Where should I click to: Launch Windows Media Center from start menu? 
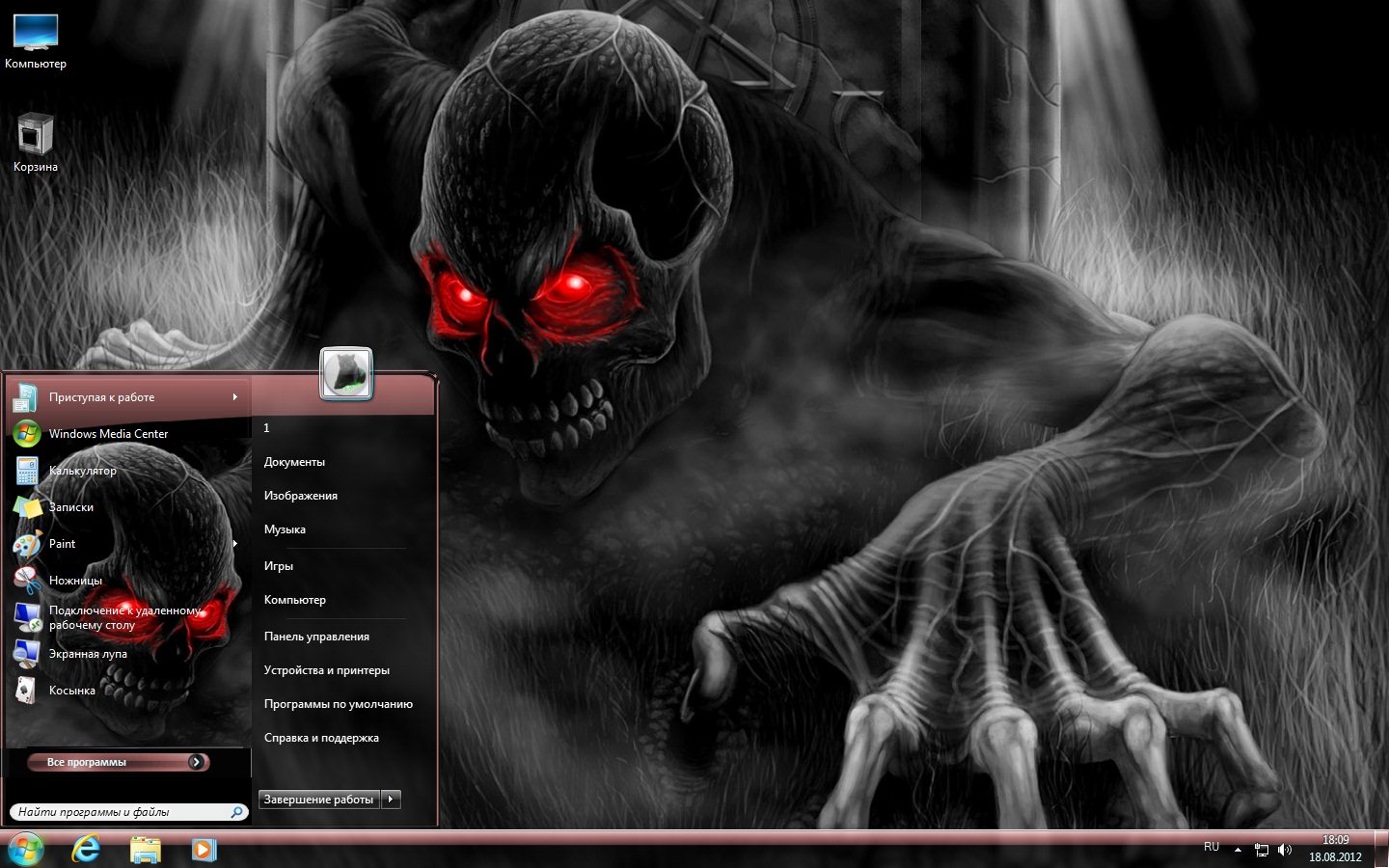click(x=108, y=434)
